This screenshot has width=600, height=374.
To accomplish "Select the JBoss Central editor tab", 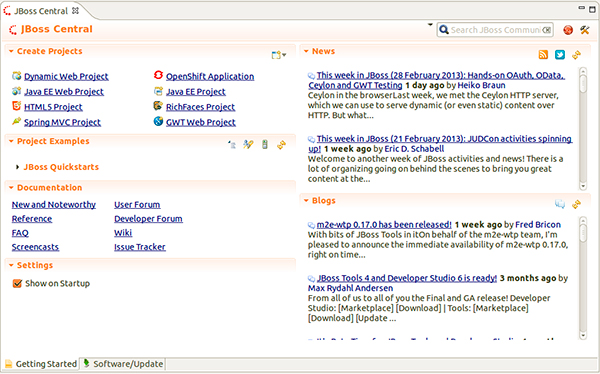I will [41, 11].
